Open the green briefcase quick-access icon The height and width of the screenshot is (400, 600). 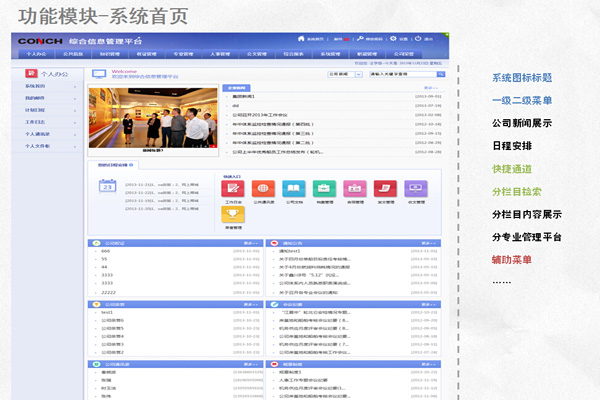pos(324,188)
